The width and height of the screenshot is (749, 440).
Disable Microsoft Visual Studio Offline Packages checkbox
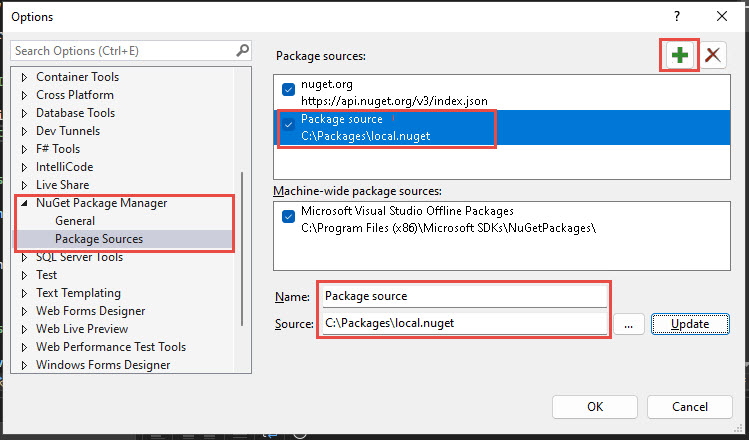(289, 216)
